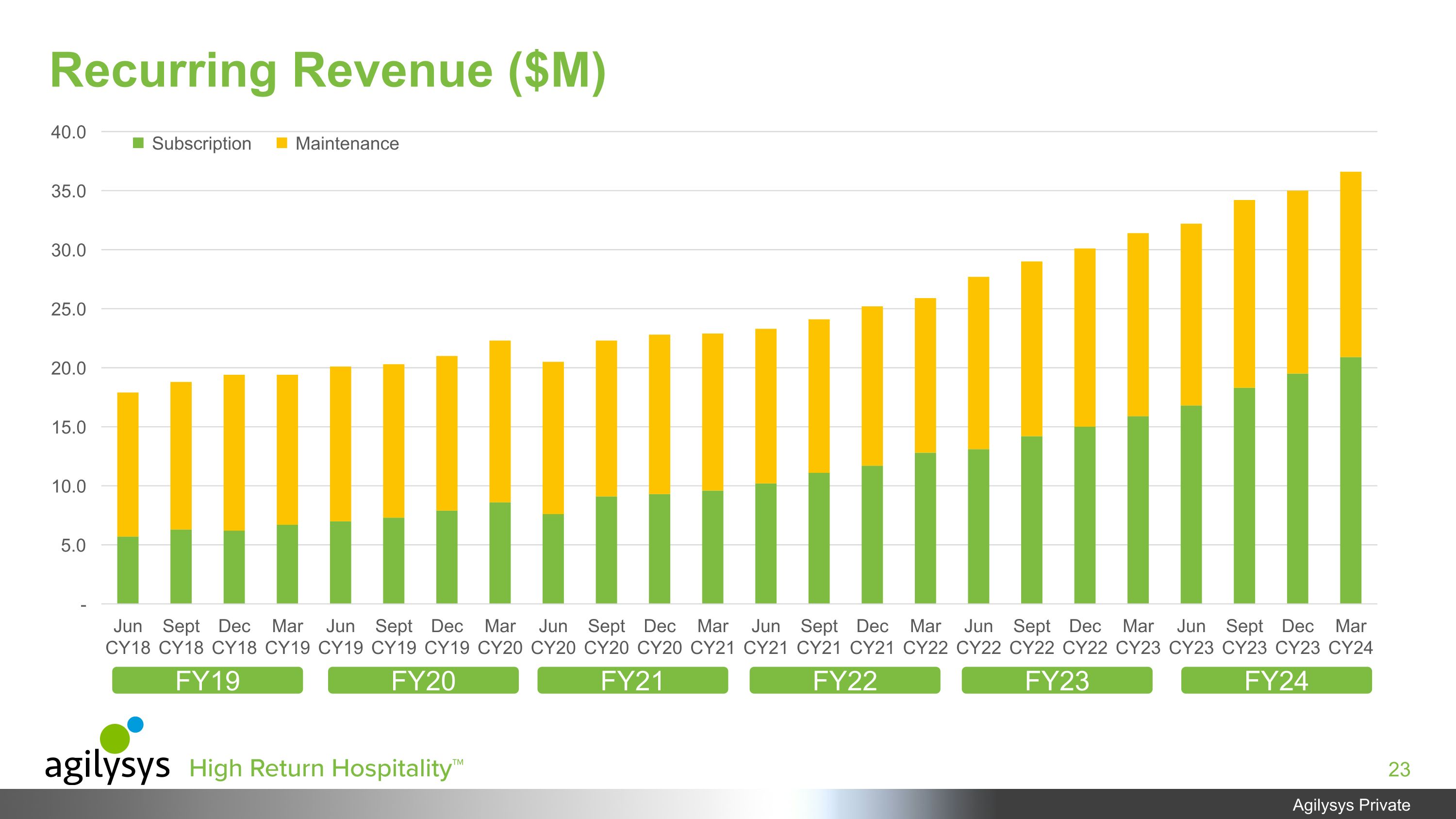Viewport: 1456px width, 819px height.
Task: Click the 30.0 axis value
Action: click(68, 251)
